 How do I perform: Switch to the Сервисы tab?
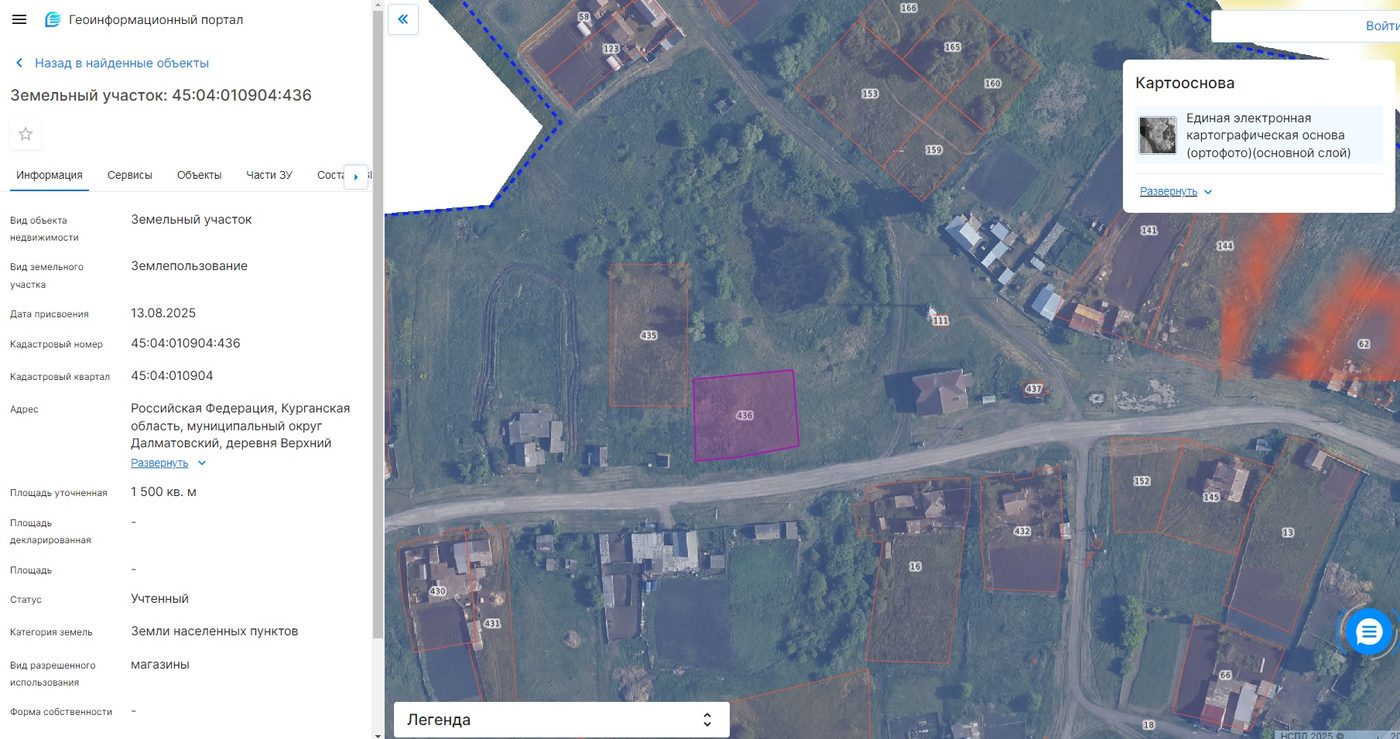coord(130,175)
